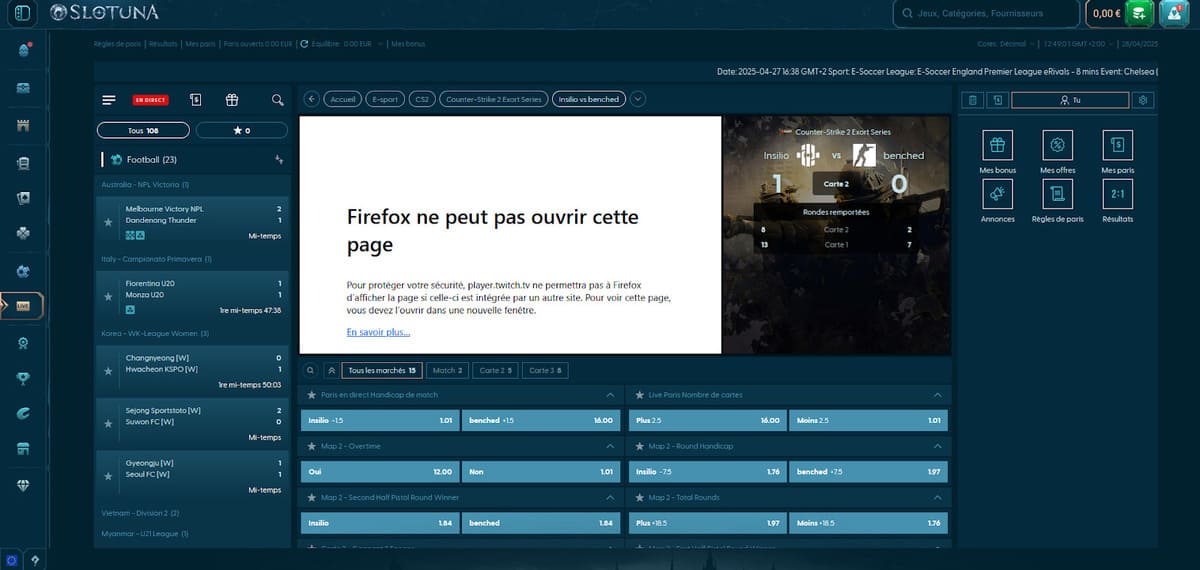Open the trophy tournaments icon in sidebar
The image size is (1200, 570).
click(22, 378)
